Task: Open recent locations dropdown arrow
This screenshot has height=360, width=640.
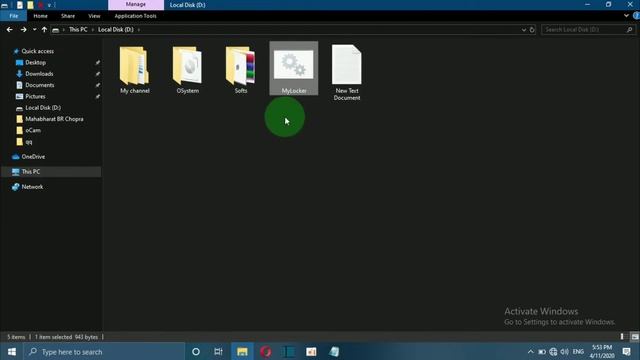Action: click(34, 29)
